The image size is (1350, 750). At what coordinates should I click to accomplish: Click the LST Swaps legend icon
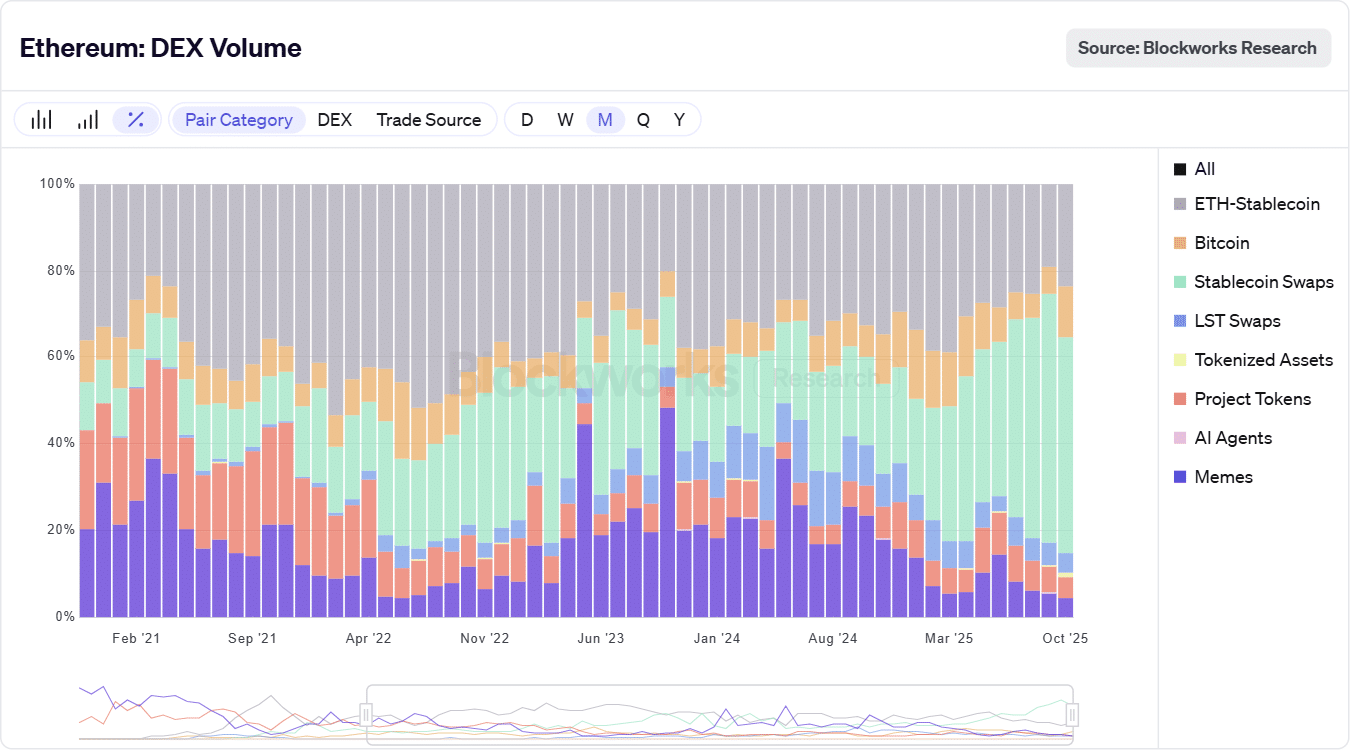[x=1180, y=321]
